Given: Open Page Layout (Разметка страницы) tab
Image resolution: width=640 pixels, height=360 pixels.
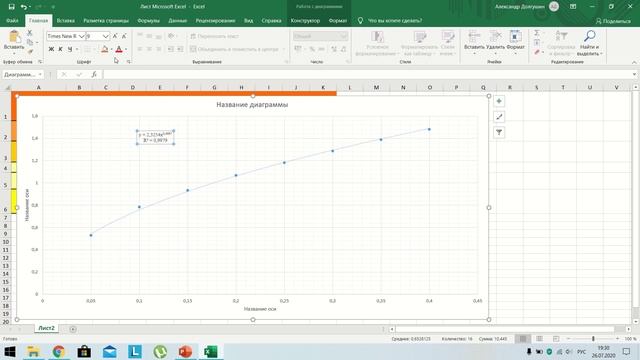Looking at the screenshot, I should (x=106, y=20).
